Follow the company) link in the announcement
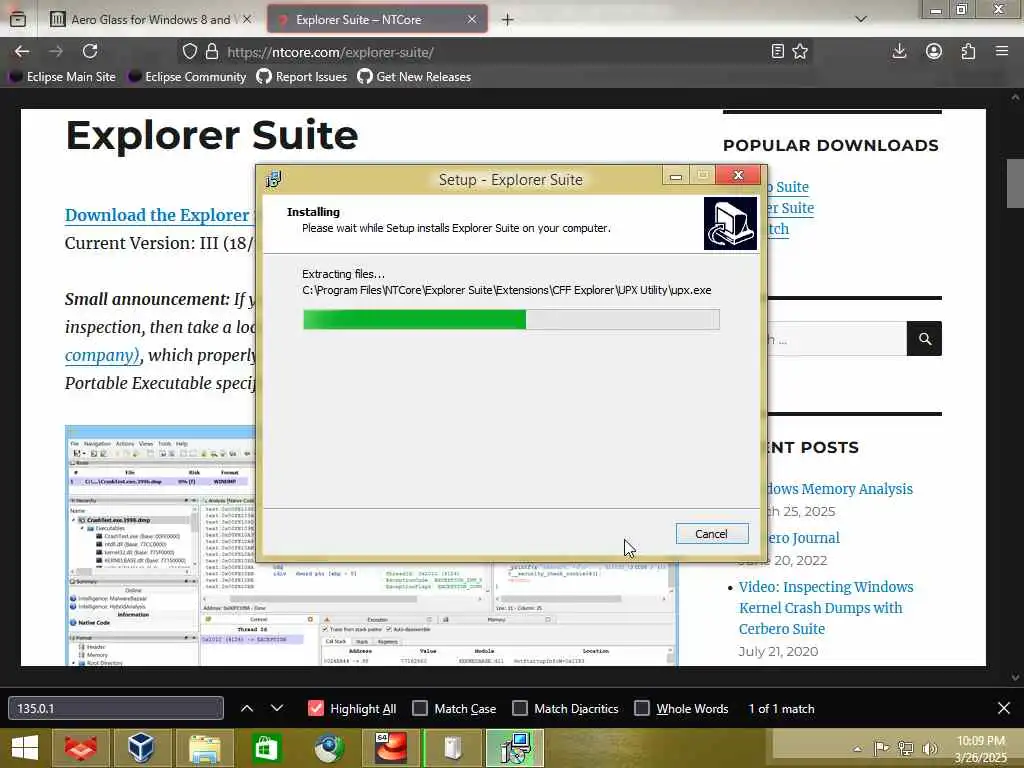The image size is (1024, 768). coord(102,355)
